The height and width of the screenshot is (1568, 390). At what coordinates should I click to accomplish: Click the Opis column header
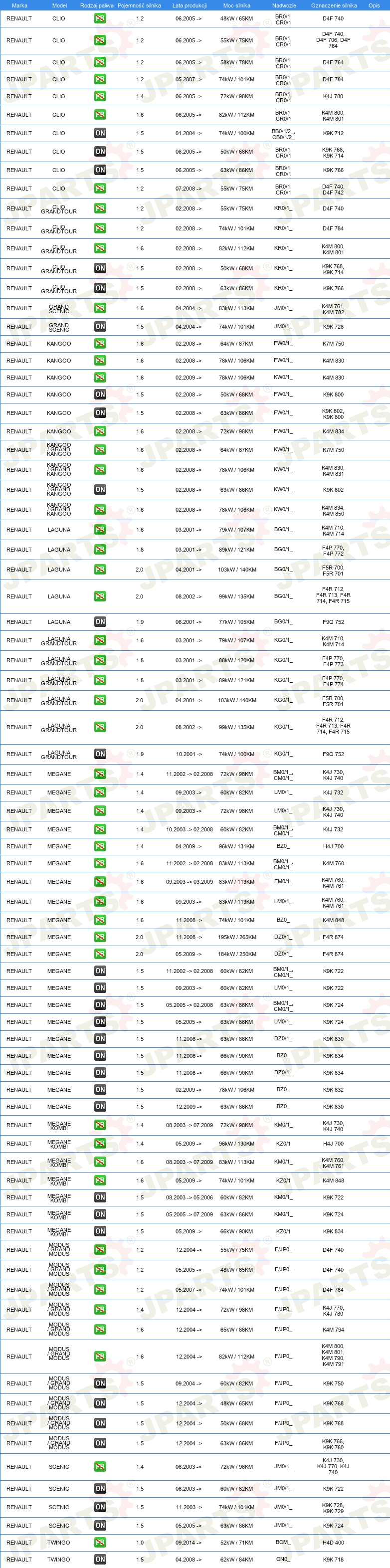tap(374, 5)
